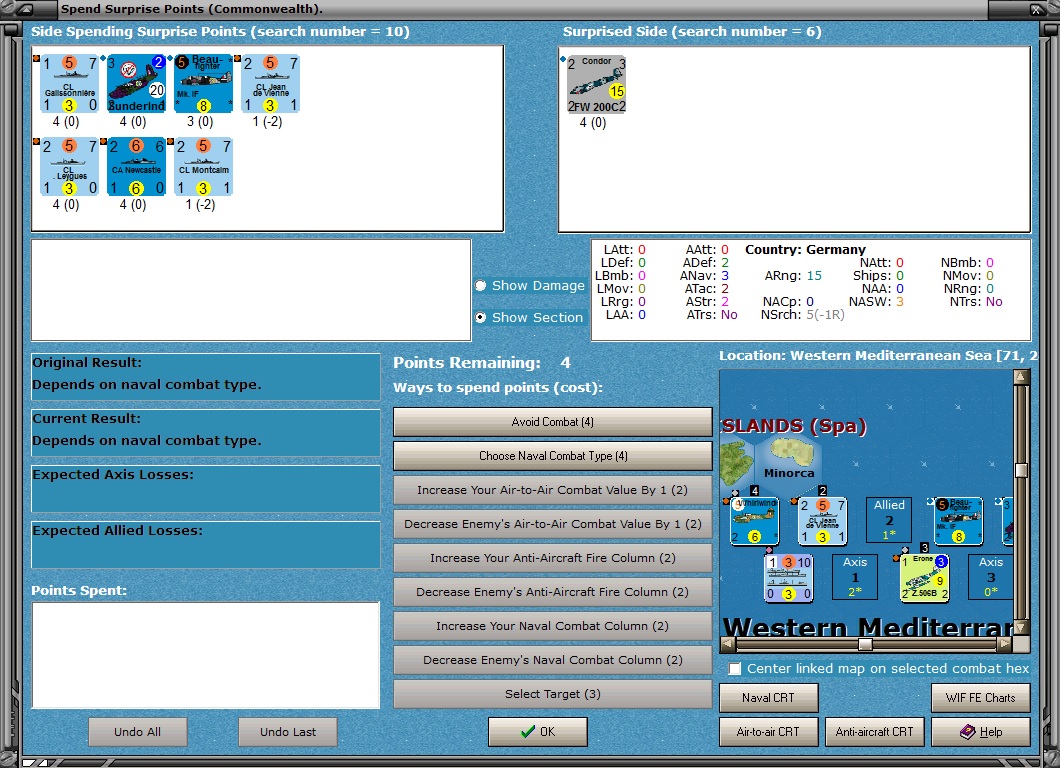Click the Undo All button

[137, 731]
